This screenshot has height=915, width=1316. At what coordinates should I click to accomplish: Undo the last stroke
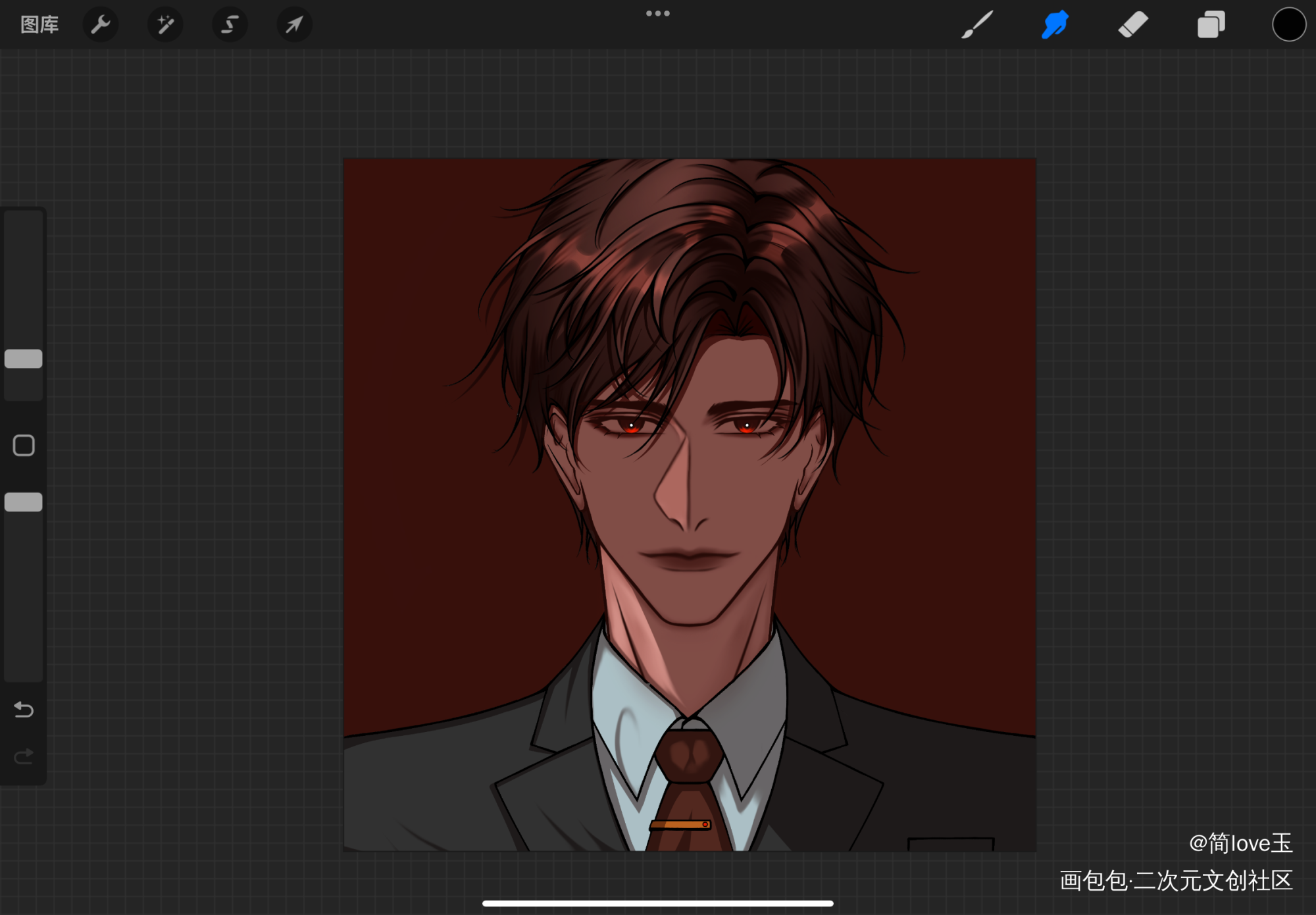[24, 710]
